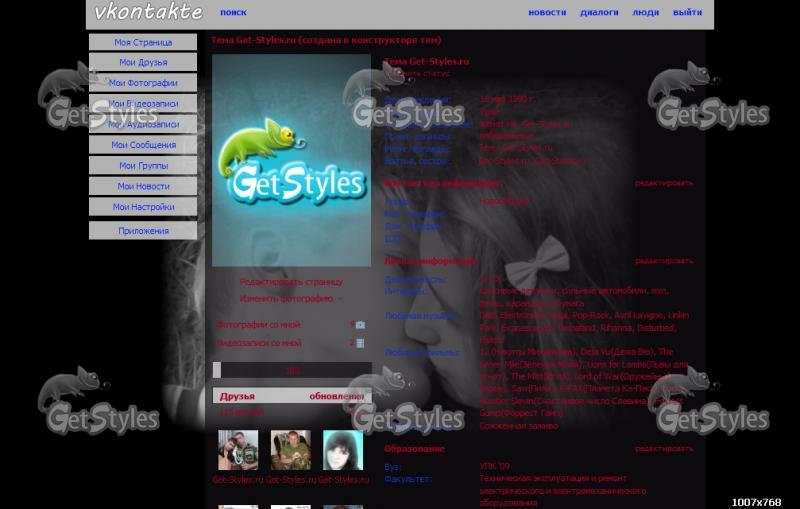The height and width of the screenshot is (509, 800).
Task: Open Мои Фотографии in the sidebar
Action: pyautogui.click(x=143, y=83)
